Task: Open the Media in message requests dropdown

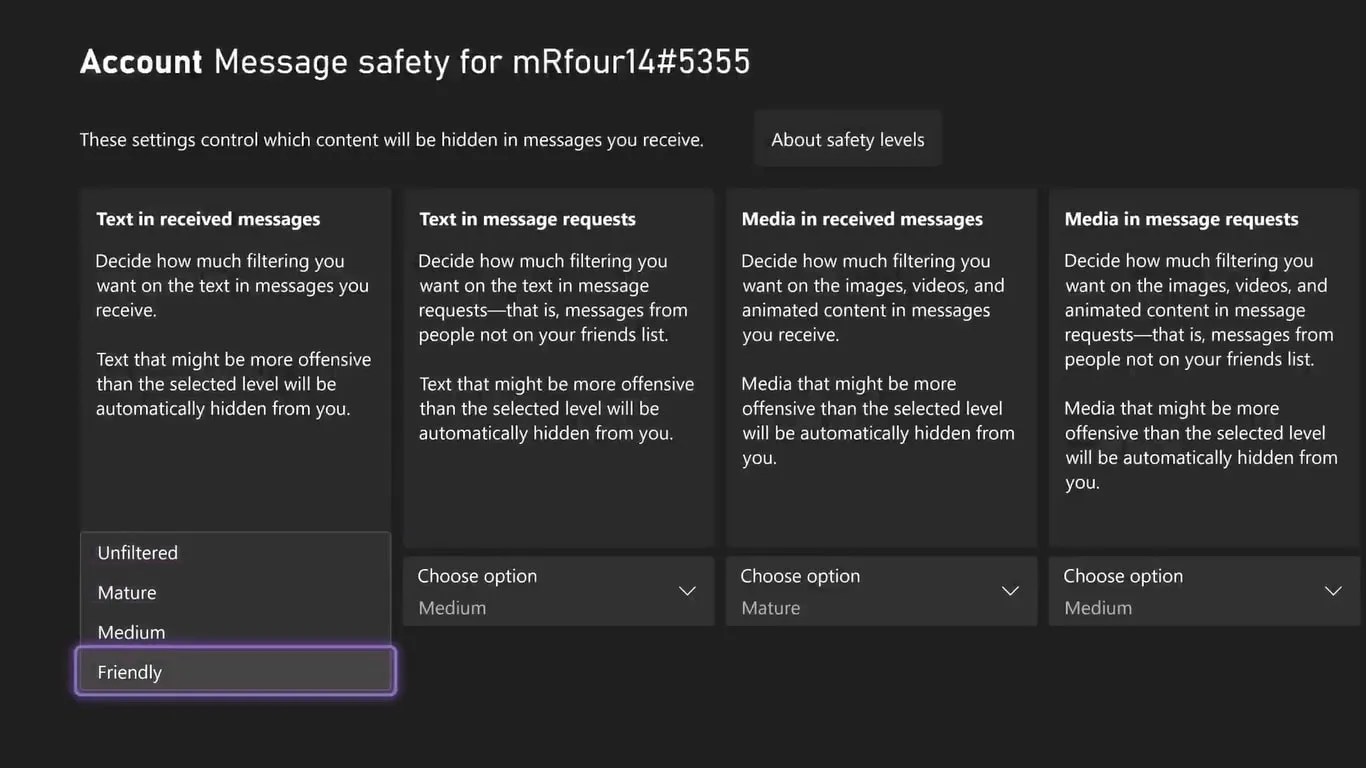Action: pyautogui.click(x=1204, y=590)
